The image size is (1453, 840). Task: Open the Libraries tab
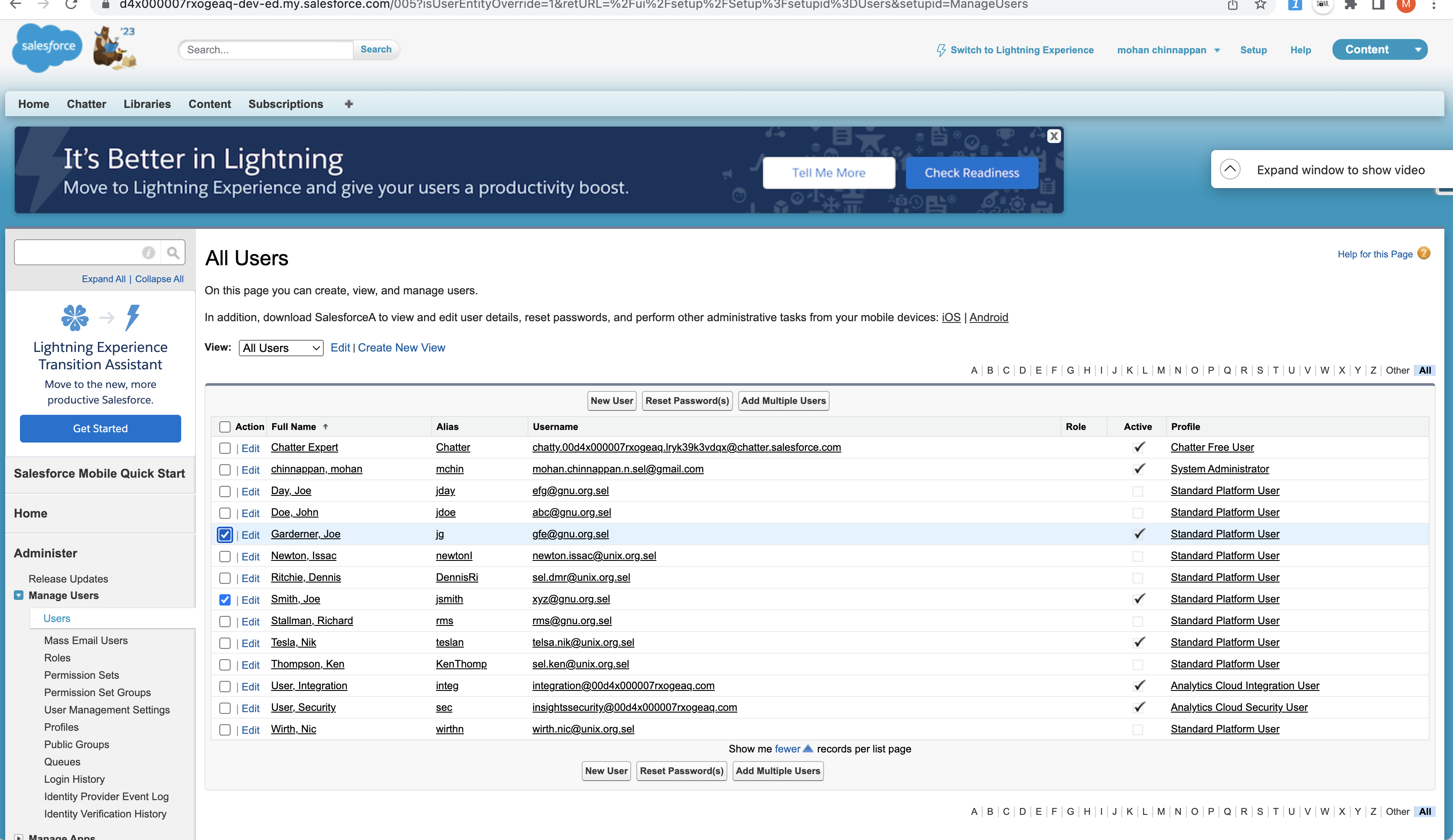point(147,104)
